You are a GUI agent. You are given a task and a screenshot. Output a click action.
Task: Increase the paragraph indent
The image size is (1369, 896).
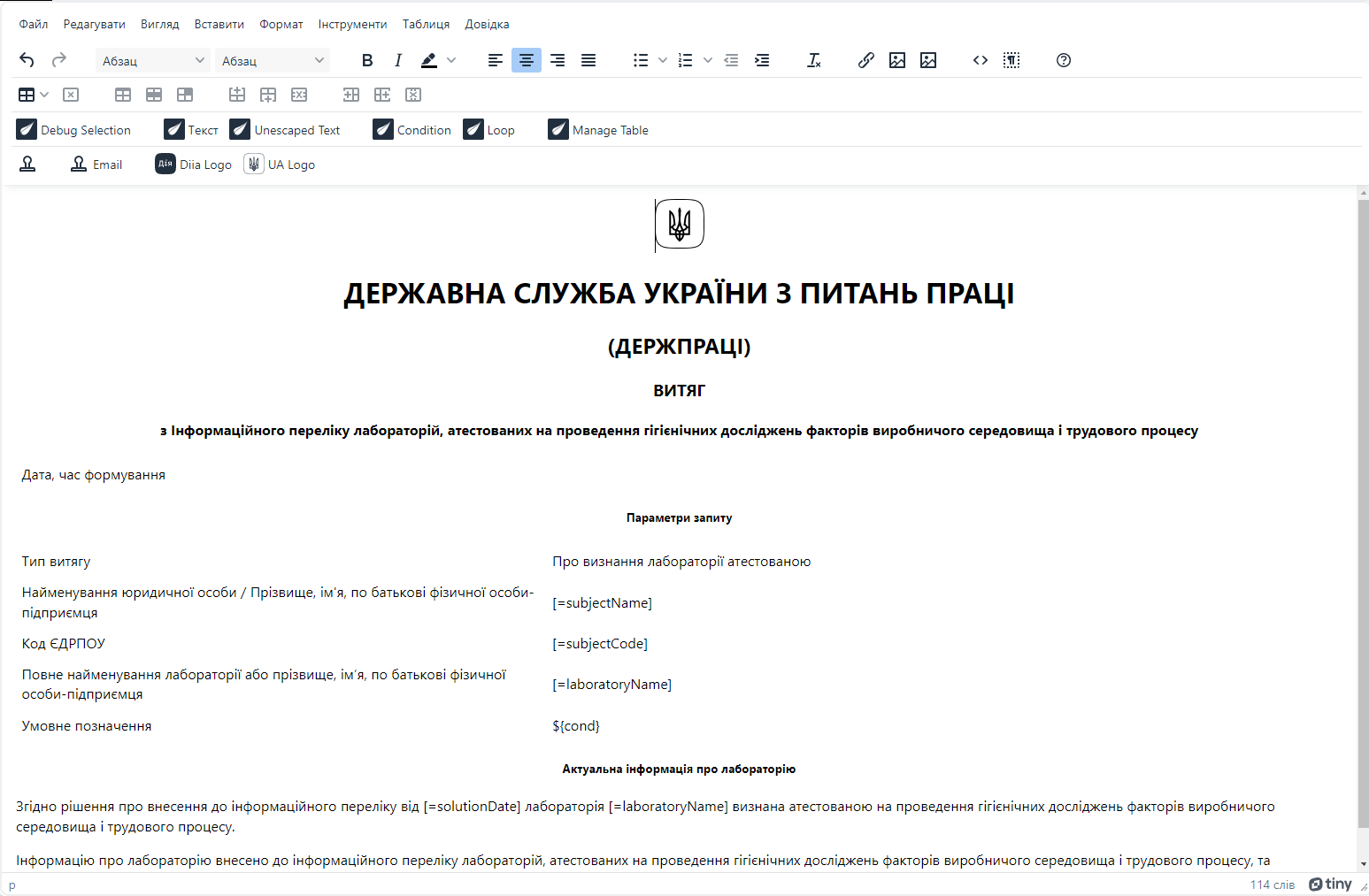(x=762, y=60)
